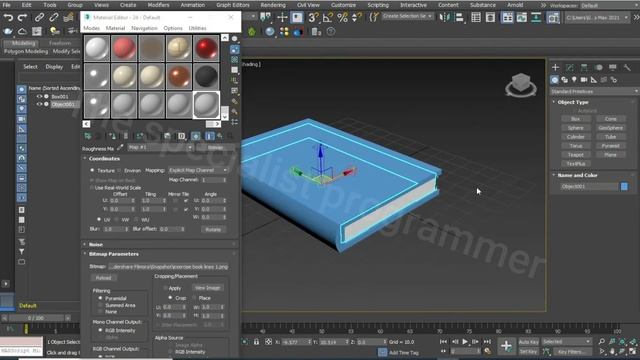Open the Modifiers menu
This screenshot has width=640, height=360.
(x=158, y=5)
